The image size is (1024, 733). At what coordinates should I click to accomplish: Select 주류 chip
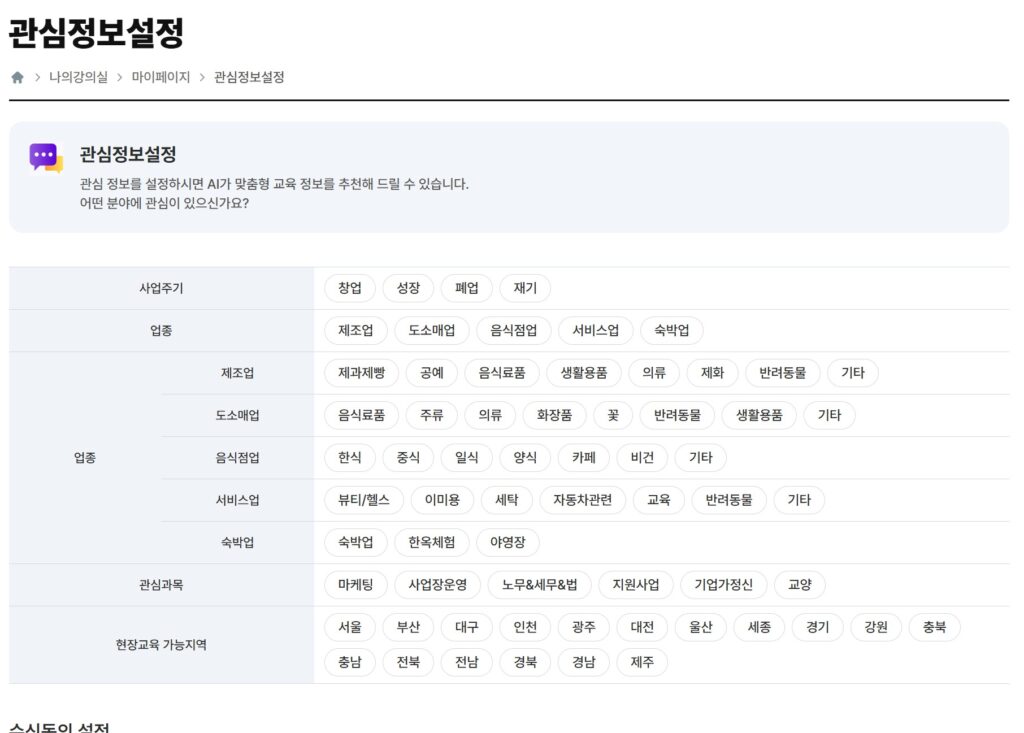pyautogui.click(x=432, y=415)
